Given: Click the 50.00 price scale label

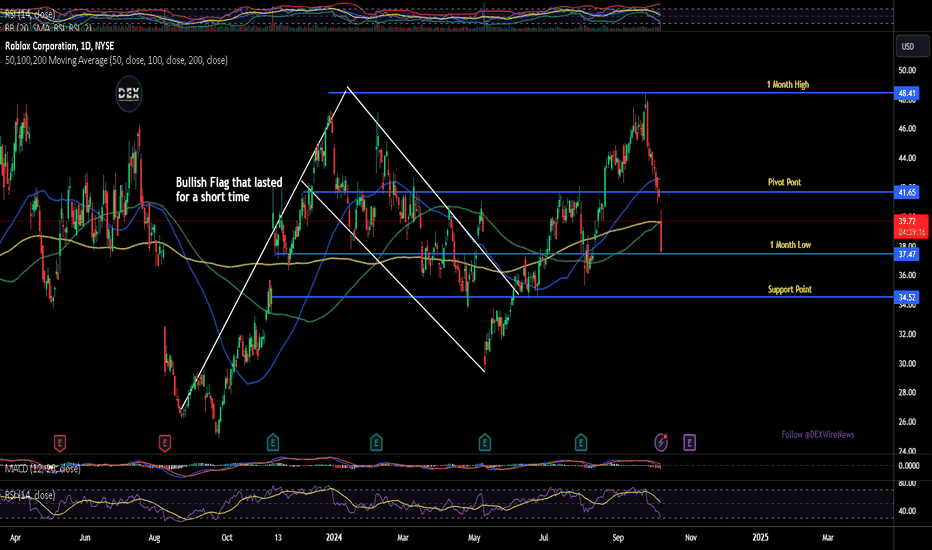Looking at the screenshot, I should tap(907, 70).
